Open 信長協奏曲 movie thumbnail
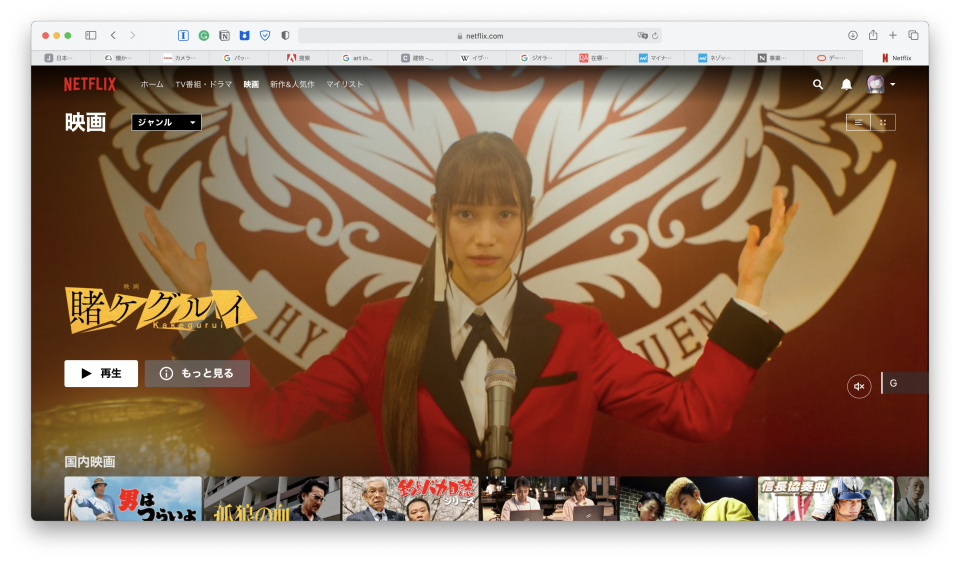 826,499
